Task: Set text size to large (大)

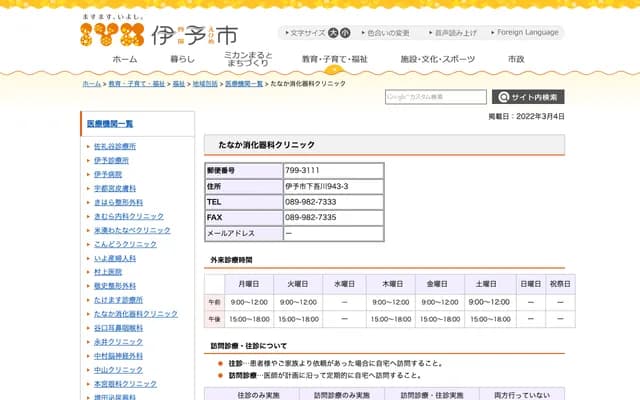Action: pyautogui.click(x=333, y=33)
